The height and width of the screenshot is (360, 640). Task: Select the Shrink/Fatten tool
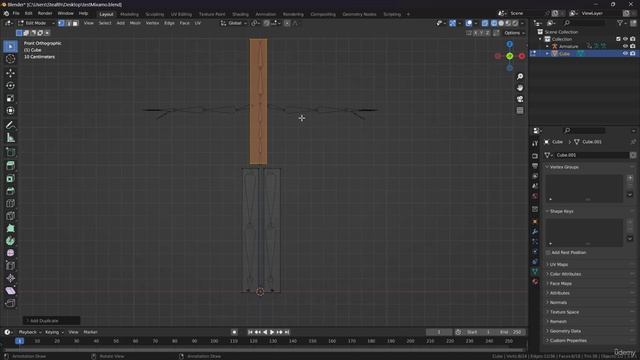tap(10, 278)
